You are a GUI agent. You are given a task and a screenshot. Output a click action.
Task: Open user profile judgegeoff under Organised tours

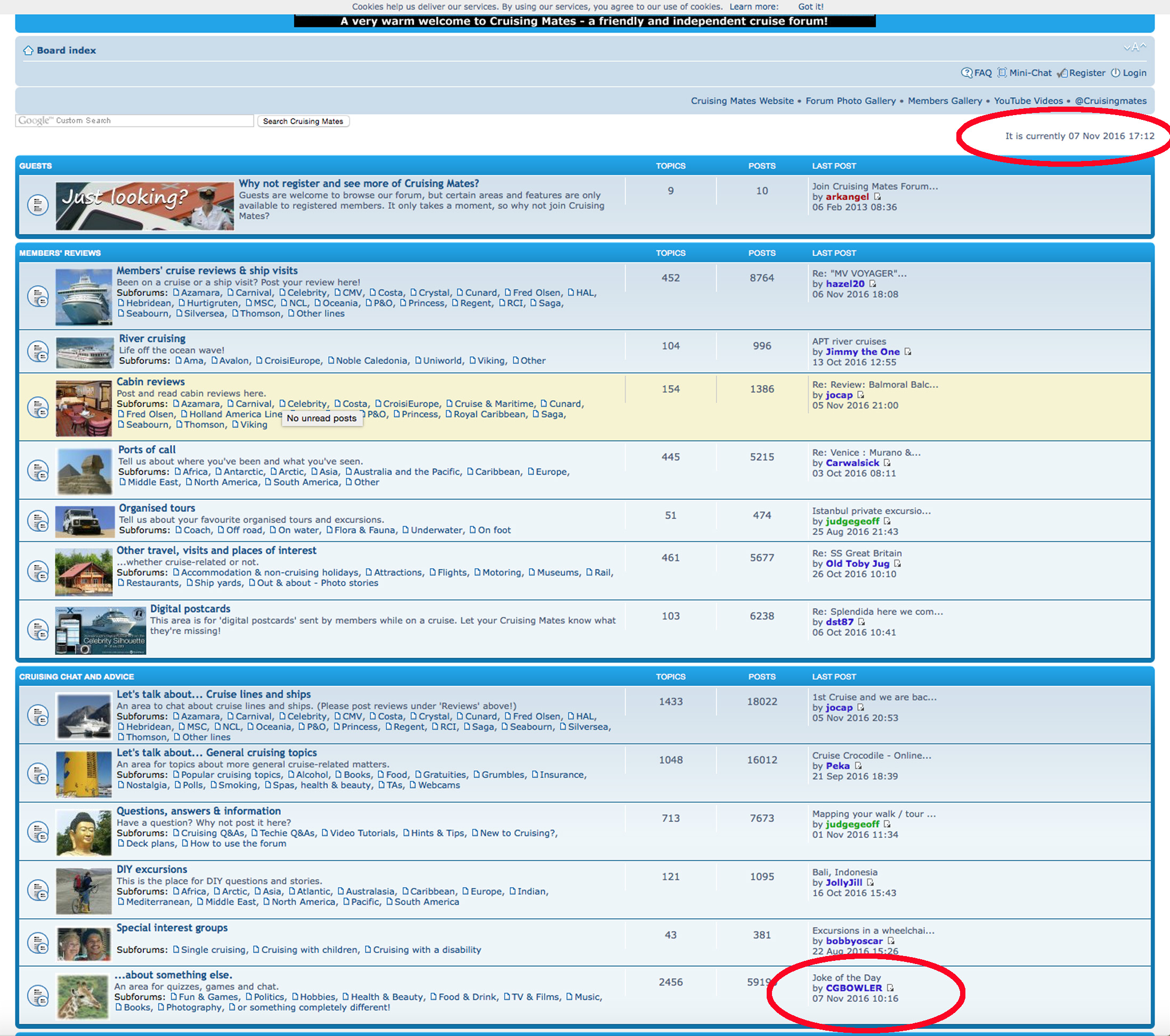pyautogui.click(x=852, y=521)
